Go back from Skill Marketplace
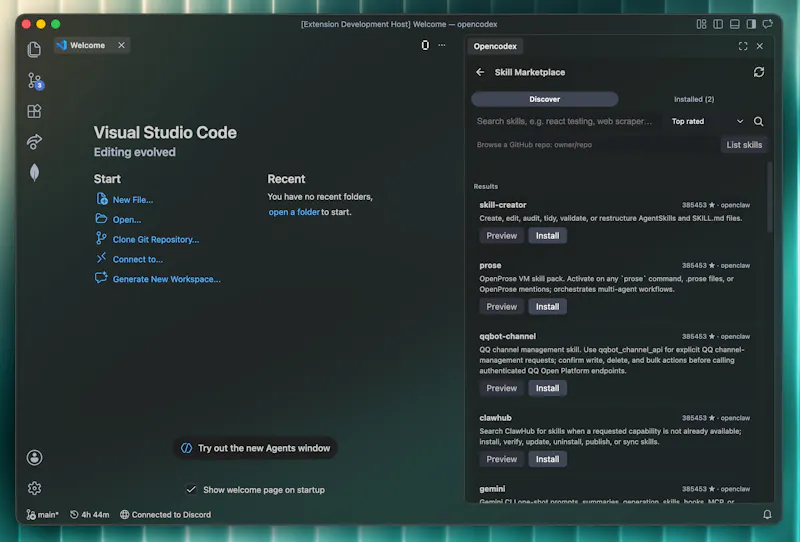 (x=480, y=72)
